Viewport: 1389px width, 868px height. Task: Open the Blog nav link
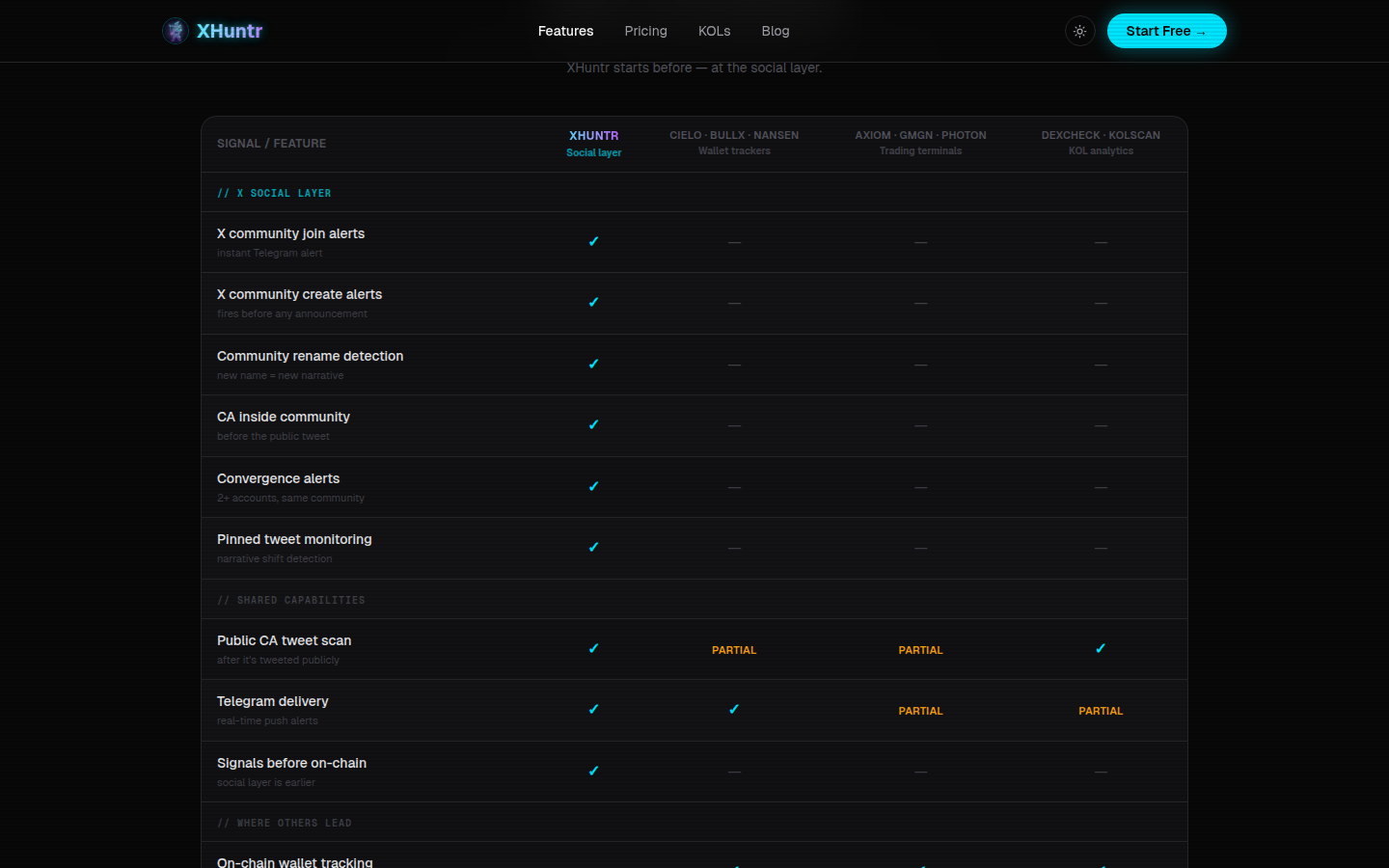776,31
